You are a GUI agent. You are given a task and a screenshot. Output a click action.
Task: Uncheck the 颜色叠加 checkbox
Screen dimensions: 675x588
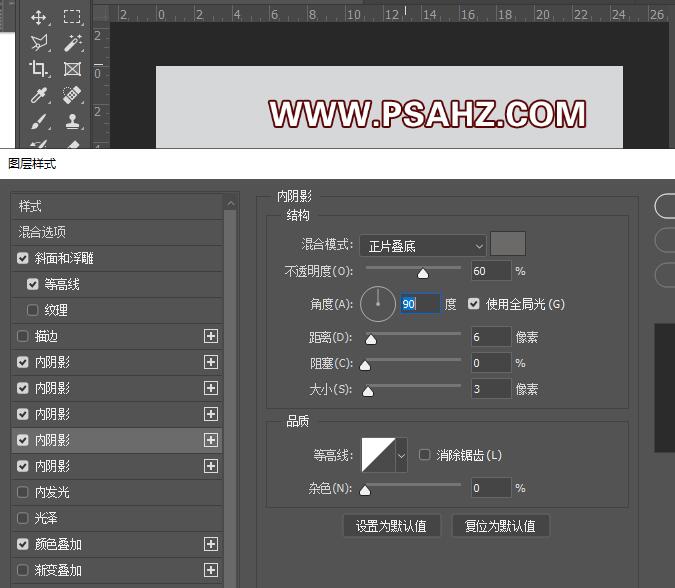22,544
